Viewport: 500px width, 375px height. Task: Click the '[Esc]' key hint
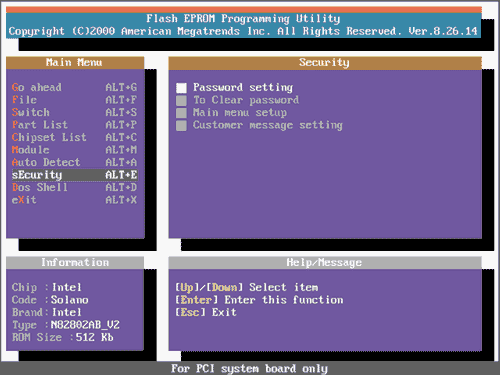(x=190, y=312)
